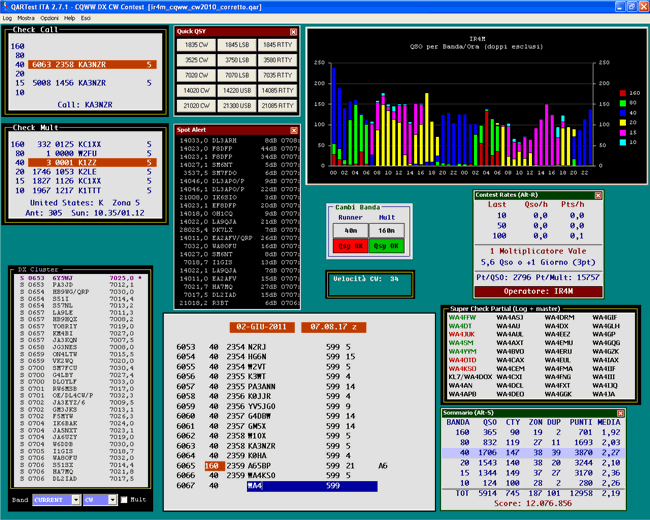Click the Operatore IR4M bar

[538, 292]
